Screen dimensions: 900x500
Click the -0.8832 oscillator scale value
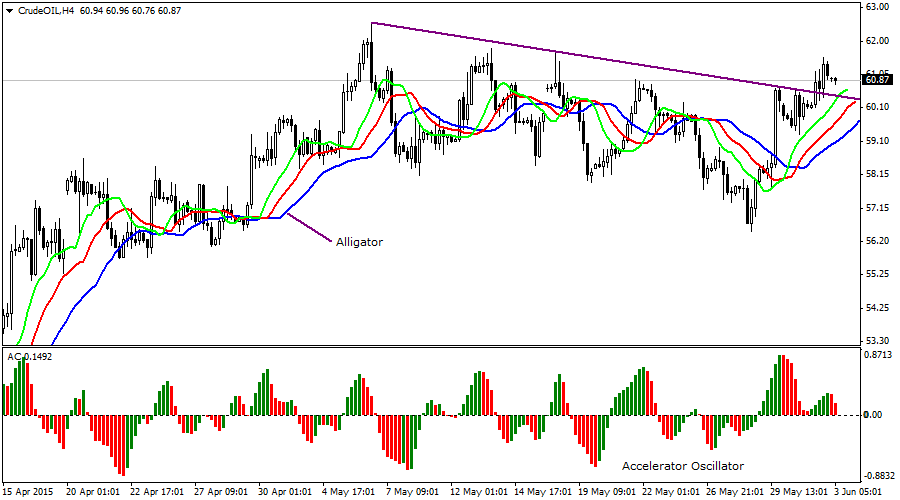pyautogui.click(x=877, y=476)
